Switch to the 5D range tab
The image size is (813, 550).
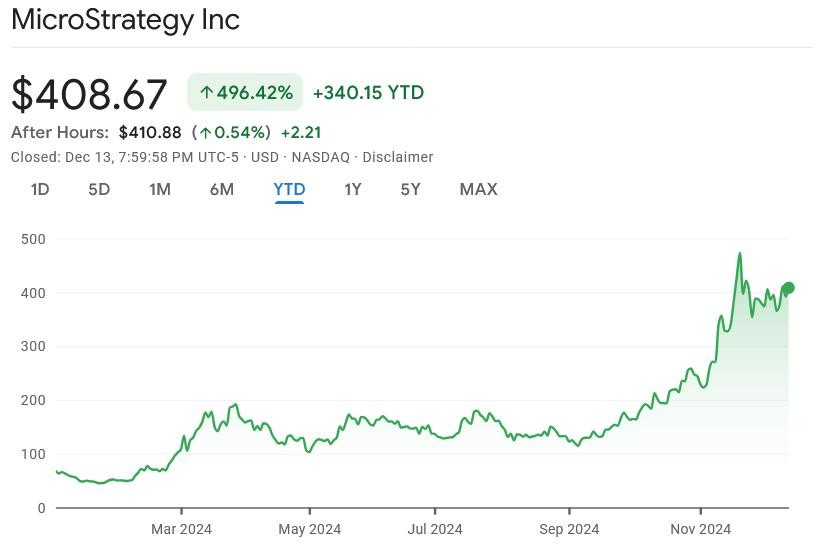(99, 189)
